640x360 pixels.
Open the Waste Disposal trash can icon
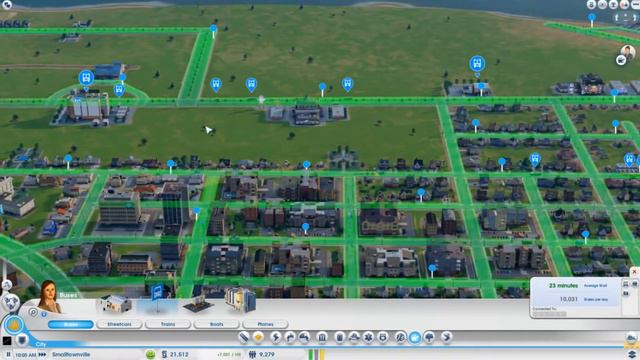tap(340, 337)
